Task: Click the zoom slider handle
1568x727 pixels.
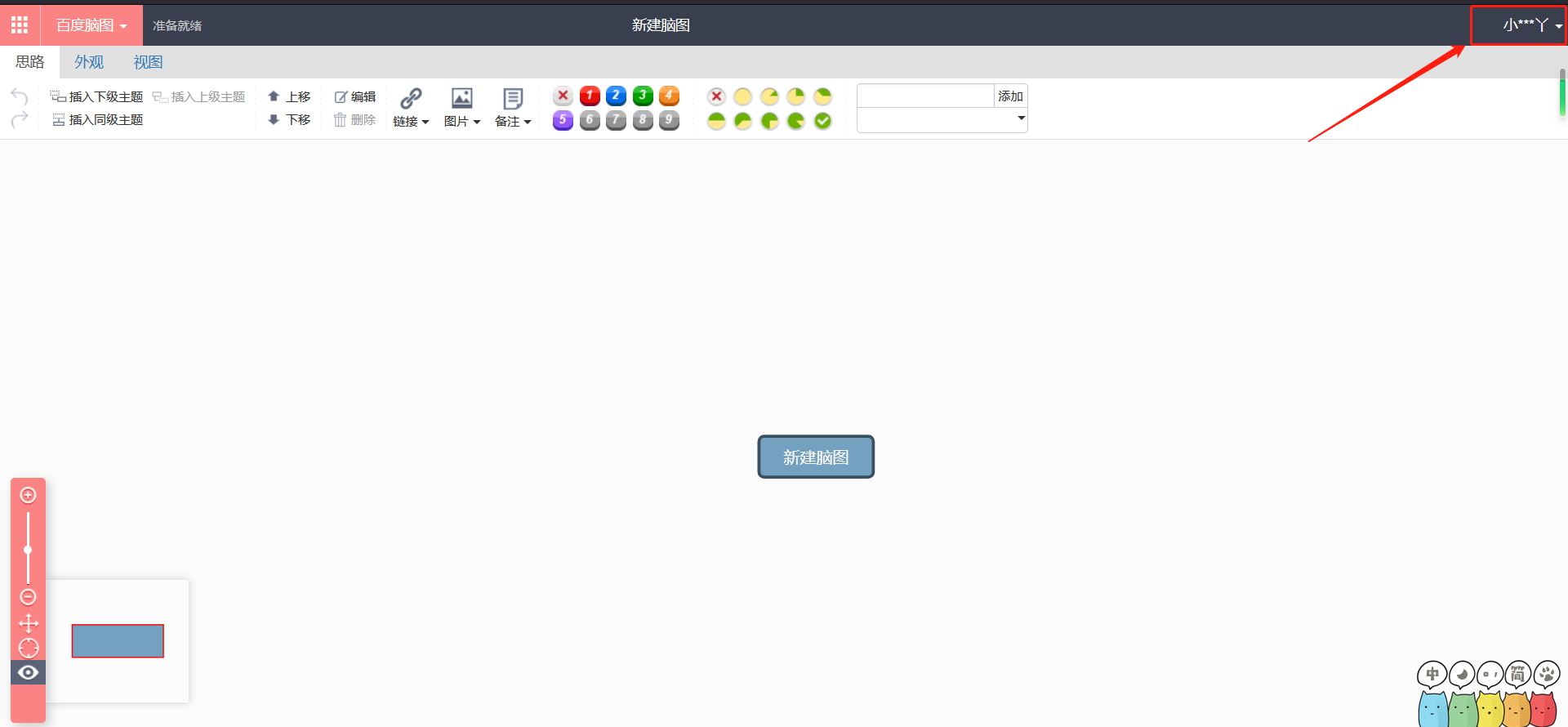Action: (x=28, y=550)
